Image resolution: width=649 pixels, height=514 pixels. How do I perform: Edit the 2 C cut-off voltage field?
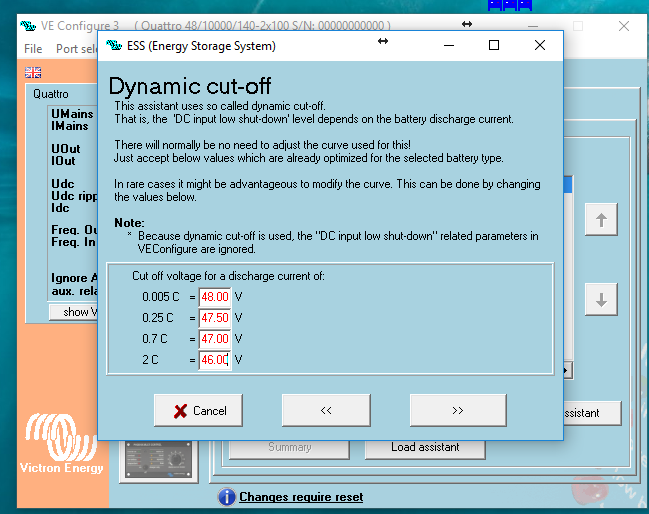pyautogui.click(x=215, y=360)
